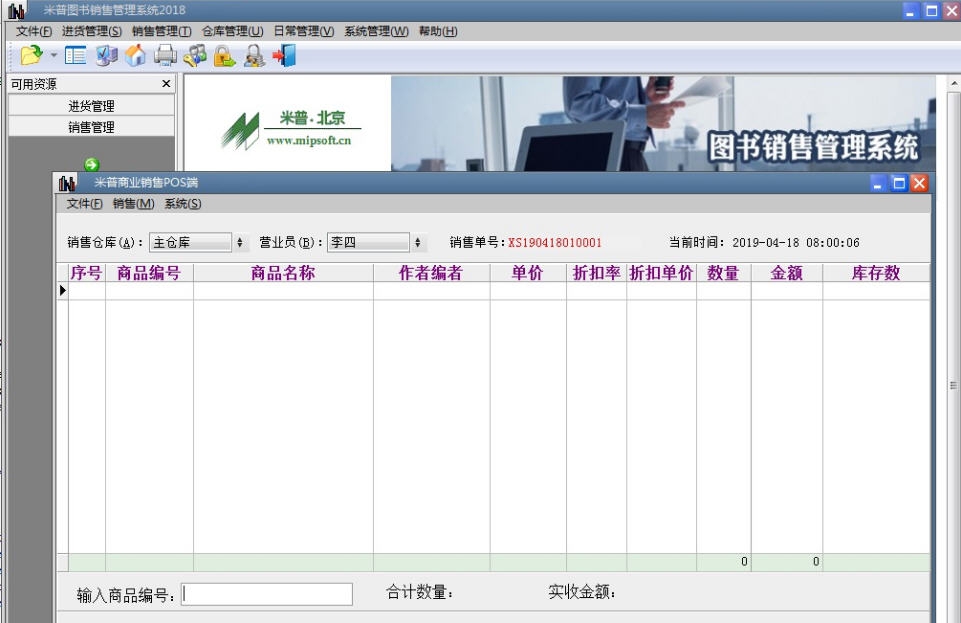The height and width of the screenshot is (623, 961).
Task: Close the 可用资源 panel with its X
Action: pos(164,83)
